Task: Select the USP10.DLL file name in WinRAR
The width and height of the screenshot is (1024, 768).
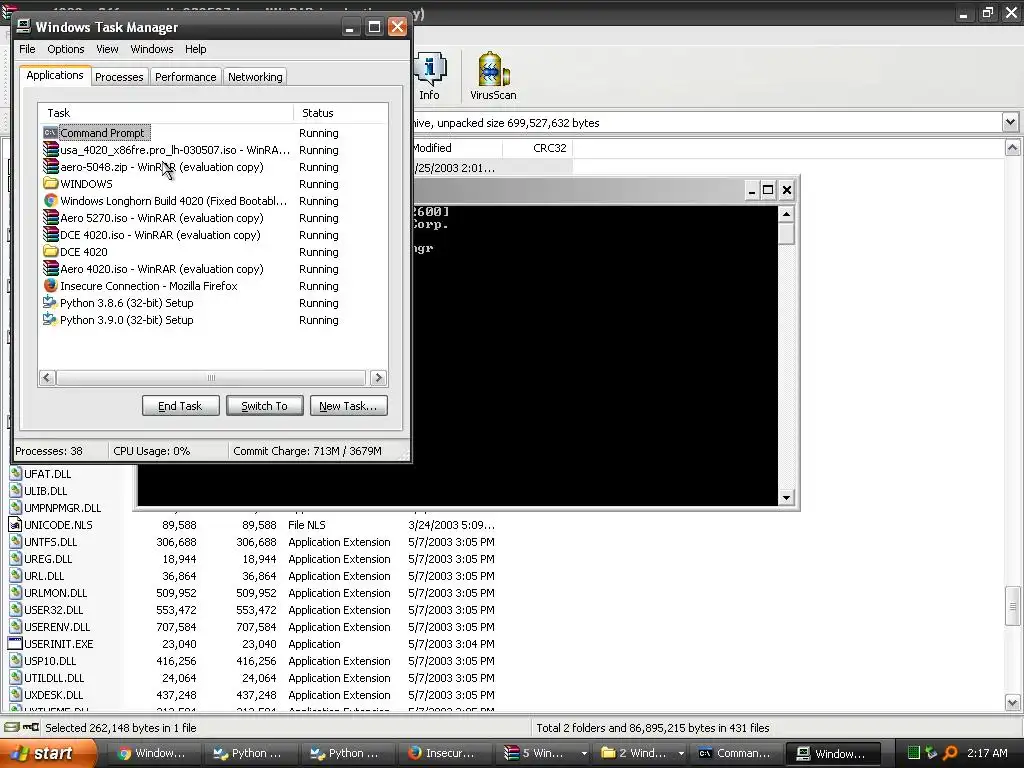Action: pos(50,660)
